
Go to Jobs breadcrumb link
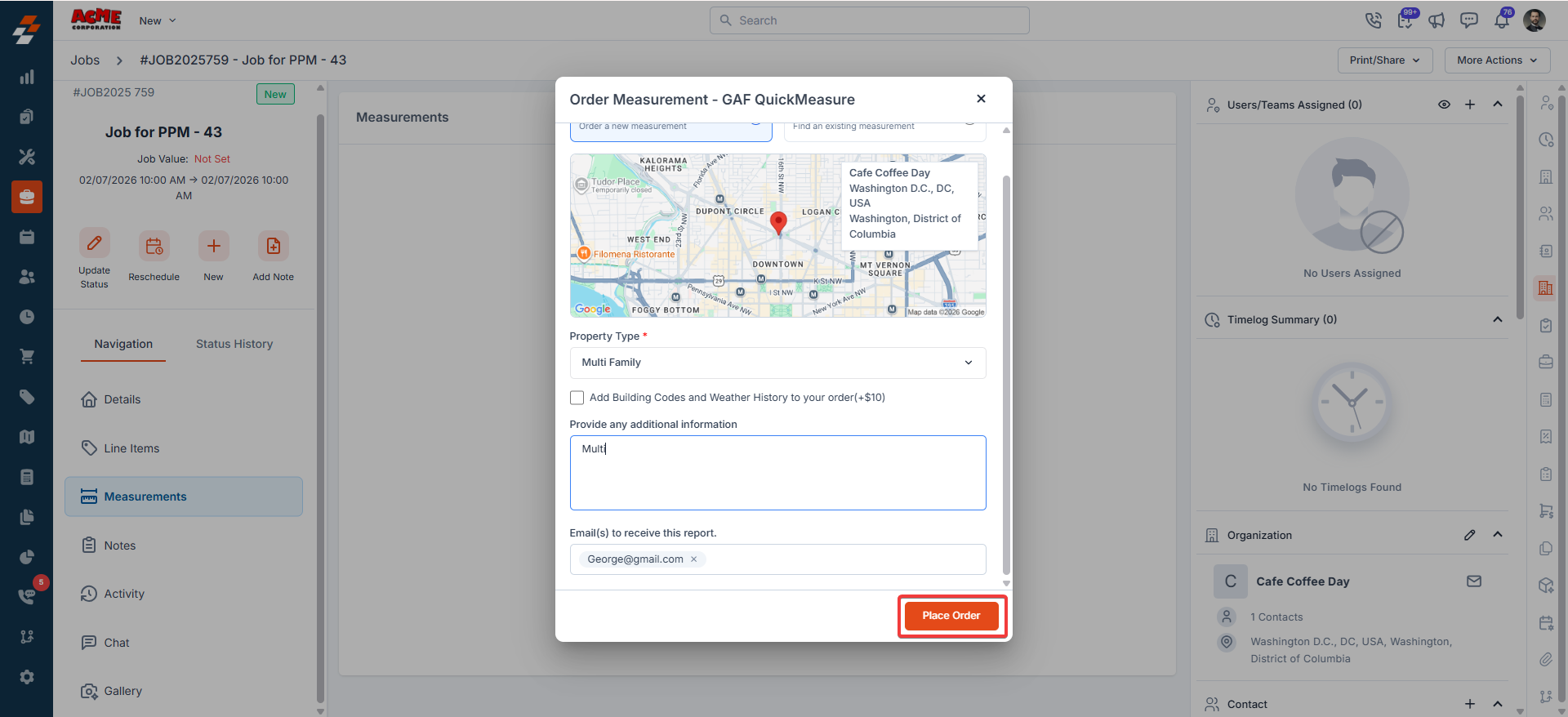coord(85,60)
